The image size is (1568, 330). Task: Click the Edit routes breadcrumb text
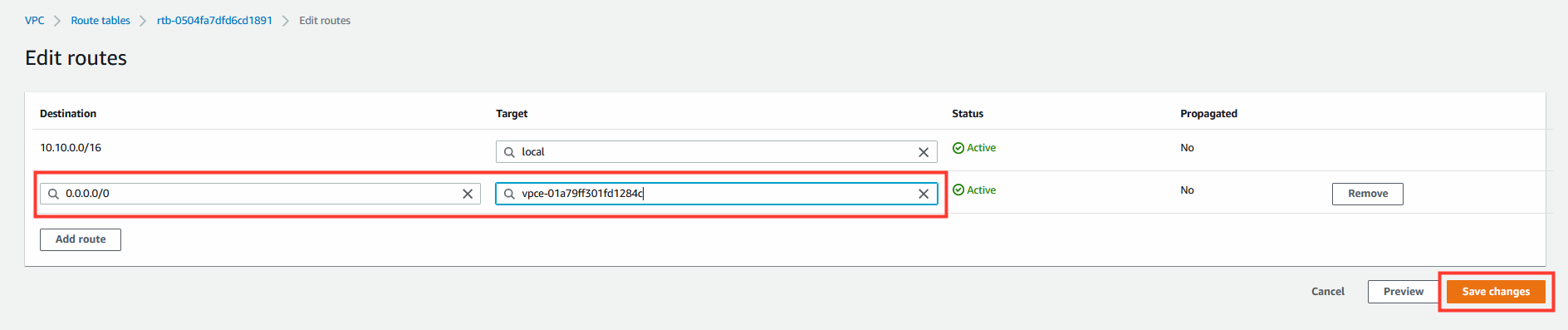pos(325,21)
